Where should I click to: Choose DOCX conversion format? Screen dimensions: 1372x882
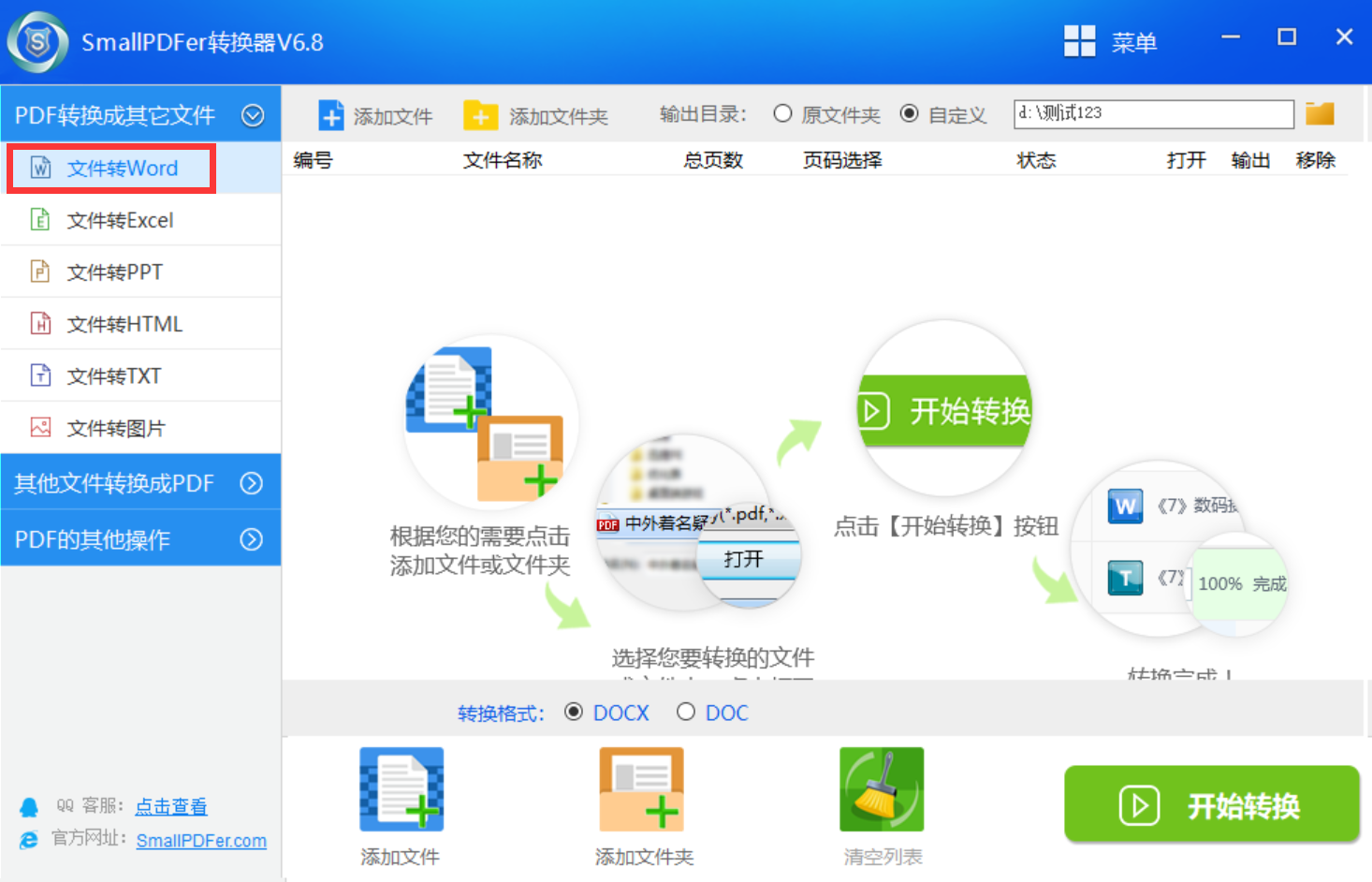pos(574,713)
